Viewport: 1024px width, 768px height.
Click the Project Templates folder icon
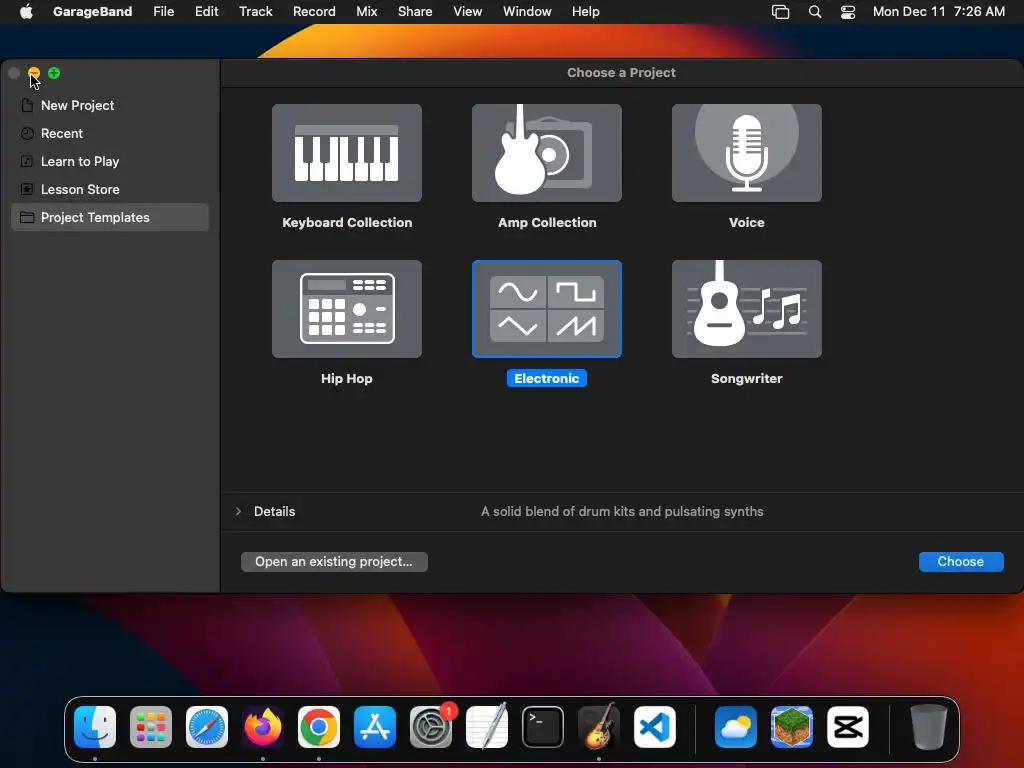27,217
